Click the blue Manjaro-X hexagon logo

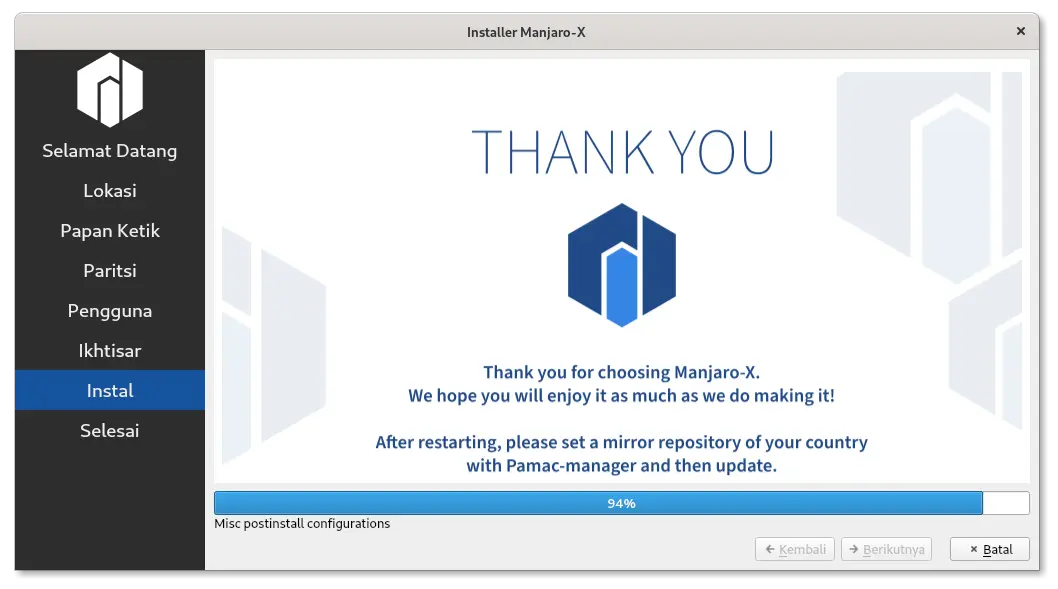tap(621, 265)
